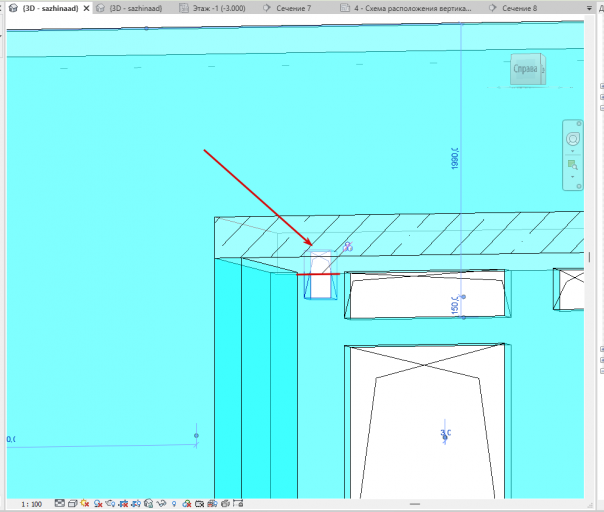Open the Detail Level control

(59, 504)
